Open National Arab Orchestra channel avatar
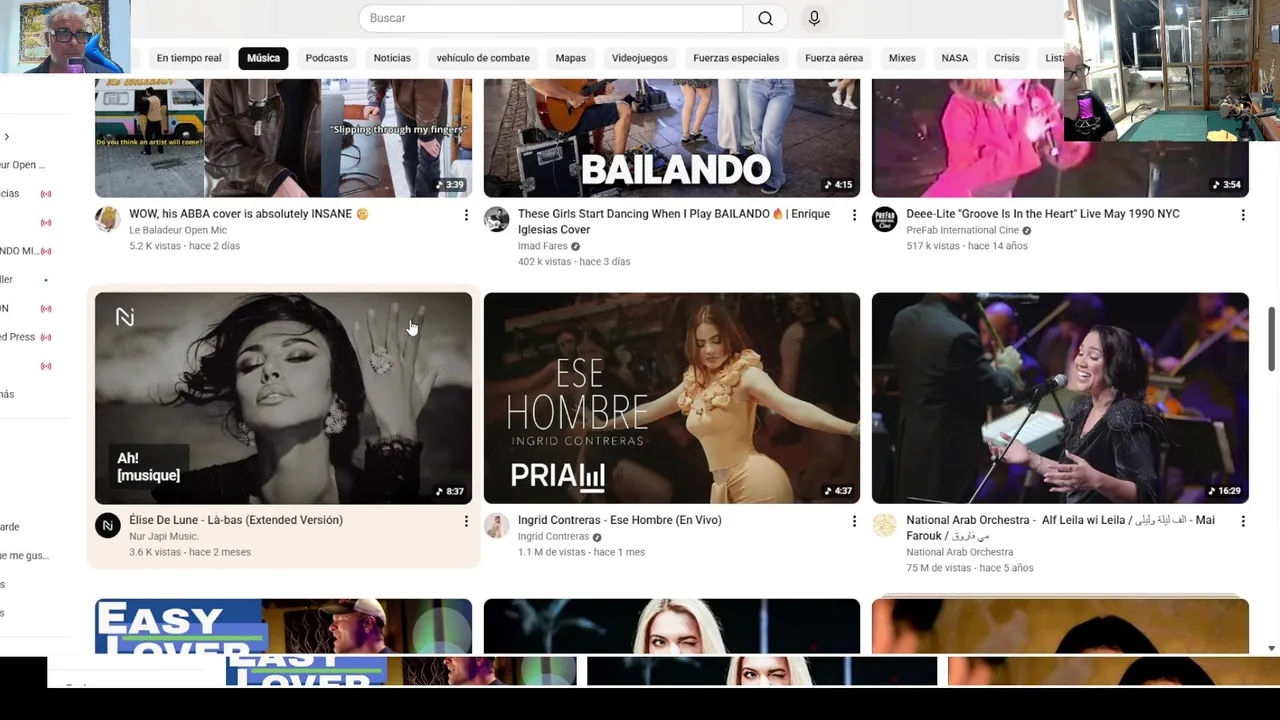 click(x=885, y=525)
